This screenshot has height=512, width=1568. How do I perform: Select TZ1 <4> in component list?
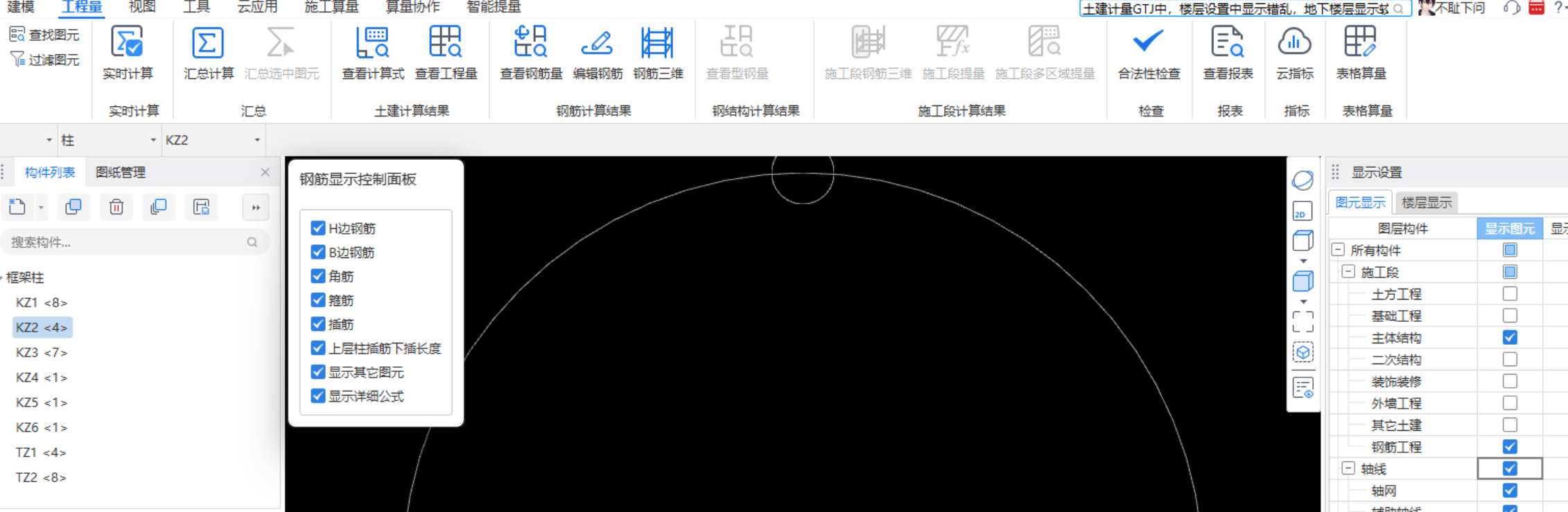point(42,452)
